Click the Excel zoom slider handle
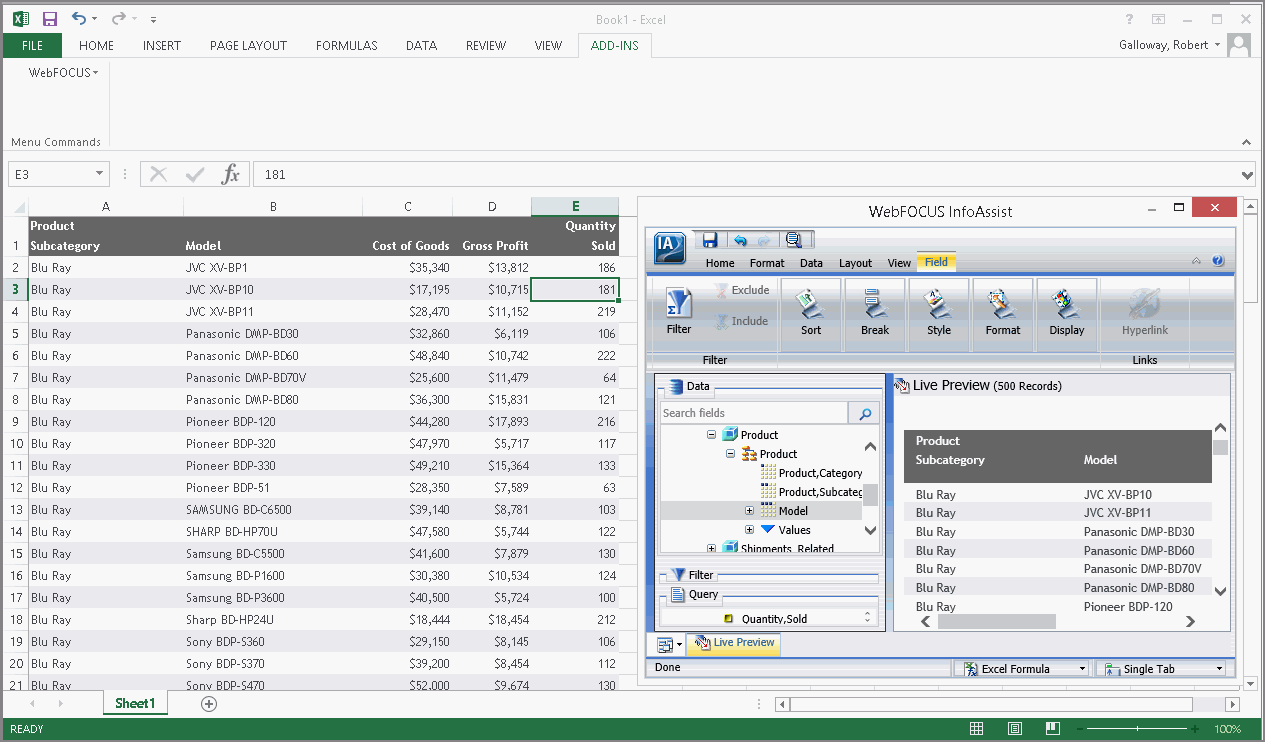 coord(1139,729)
